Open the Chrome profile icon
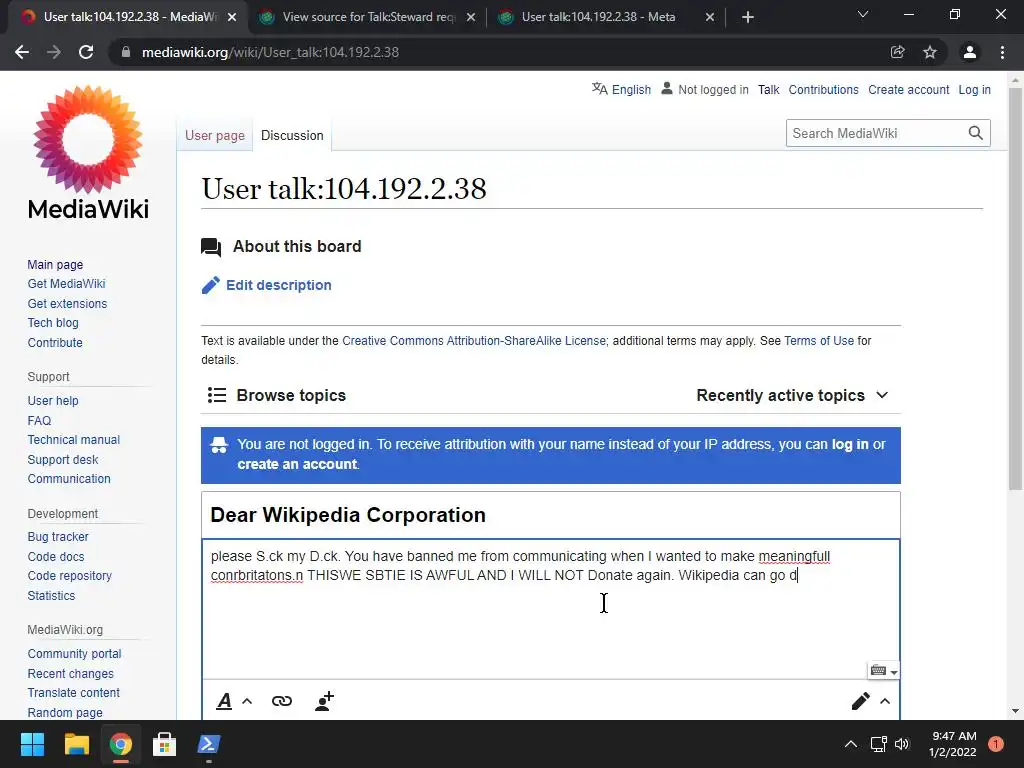The height and width of the screenshot is (768, 1024). point(970,52)
